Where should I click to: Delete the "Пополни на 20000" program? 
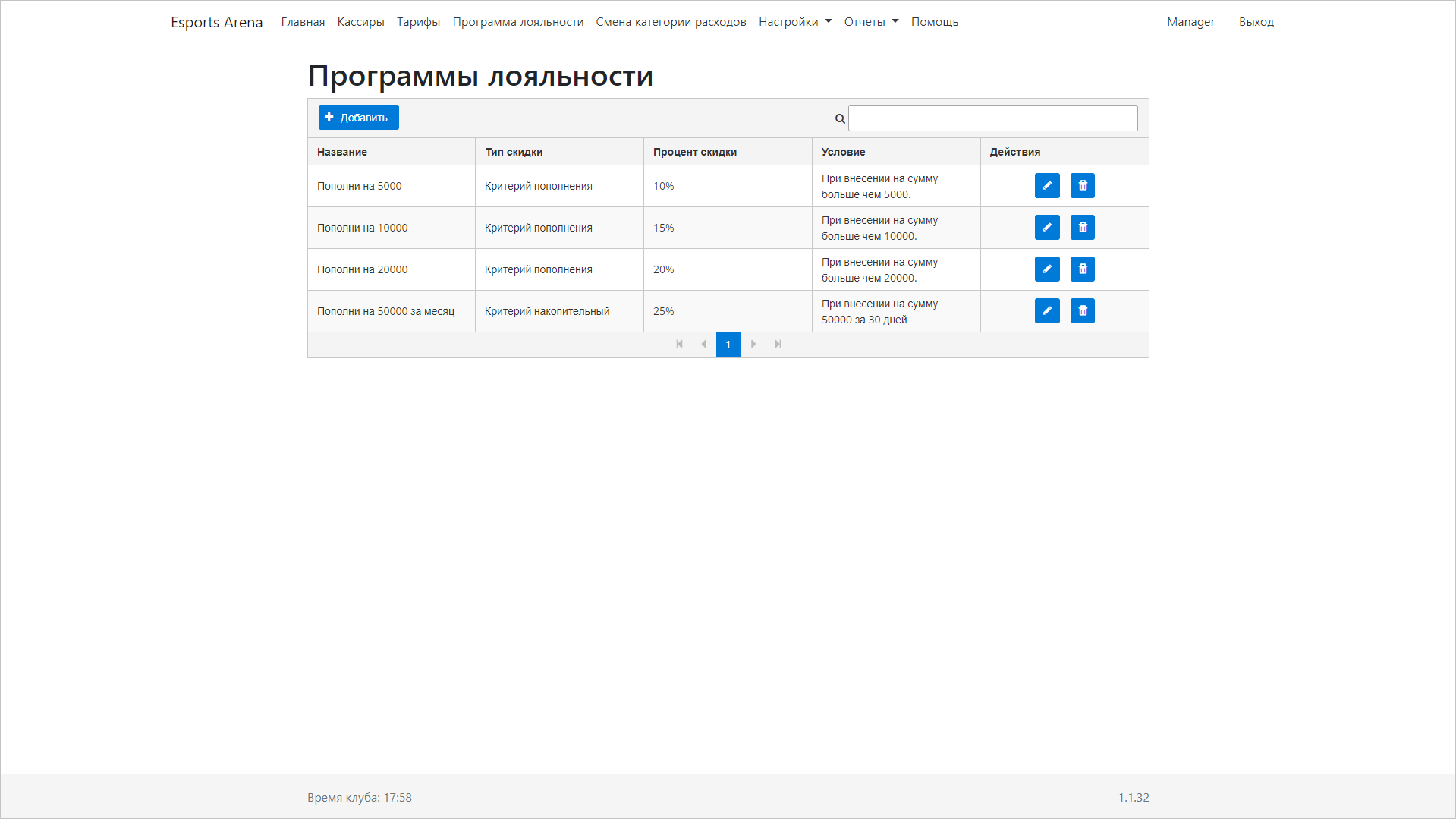(x=1083, y=269)
